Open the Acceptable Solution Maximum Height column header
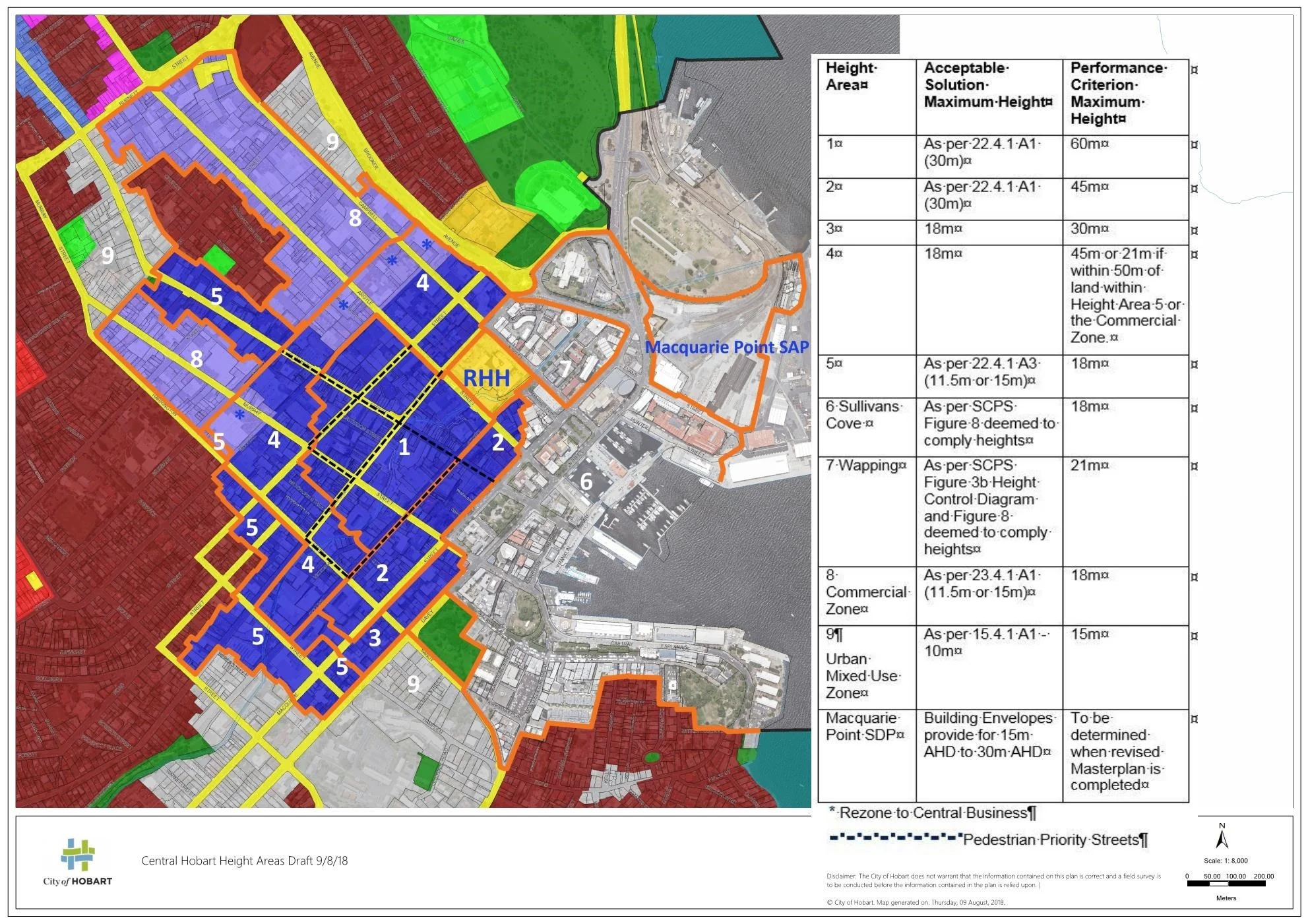The width and height of the screenshot is (1308, 924). [986, 86]
